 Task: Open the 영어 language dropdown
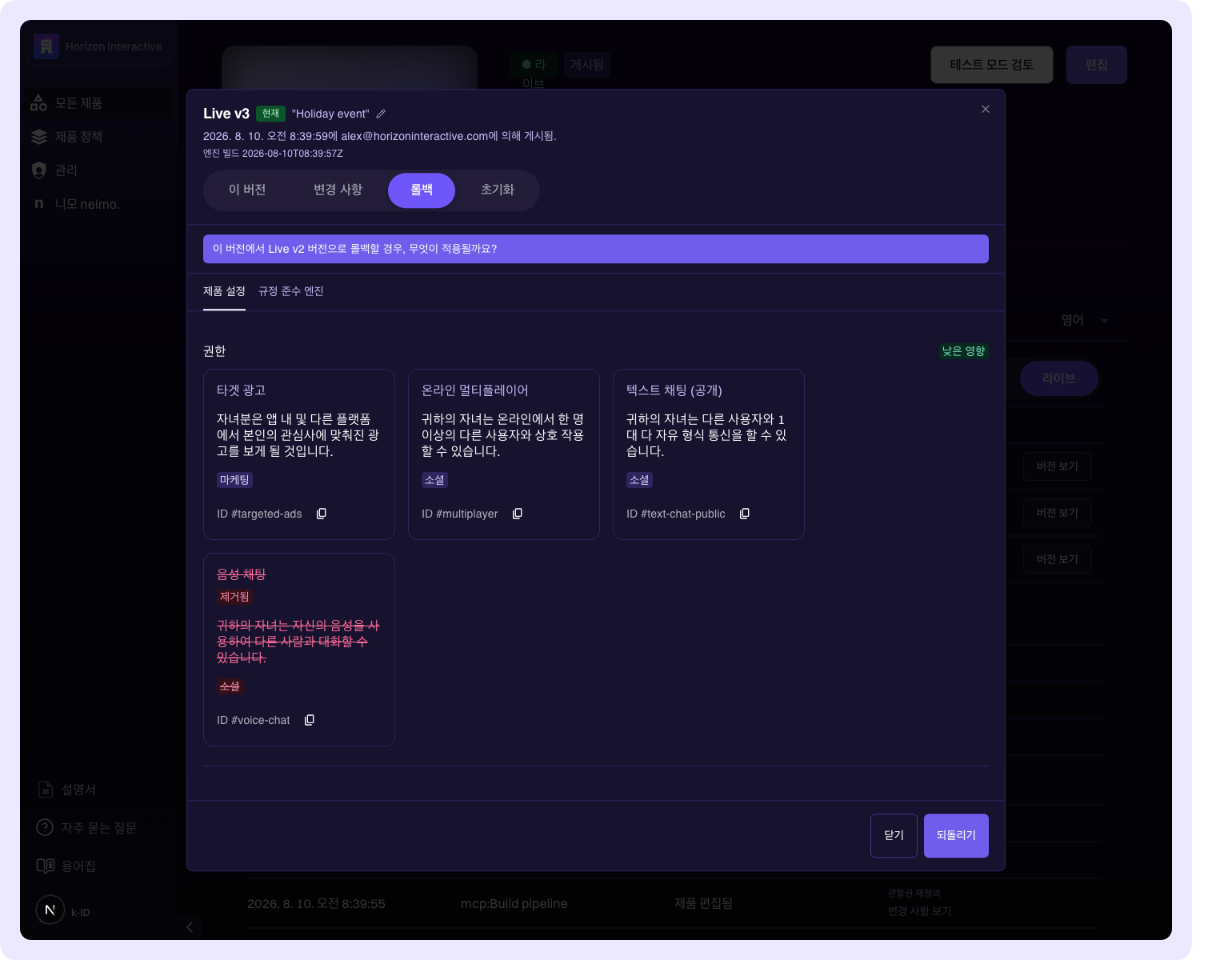point(1084,320)
